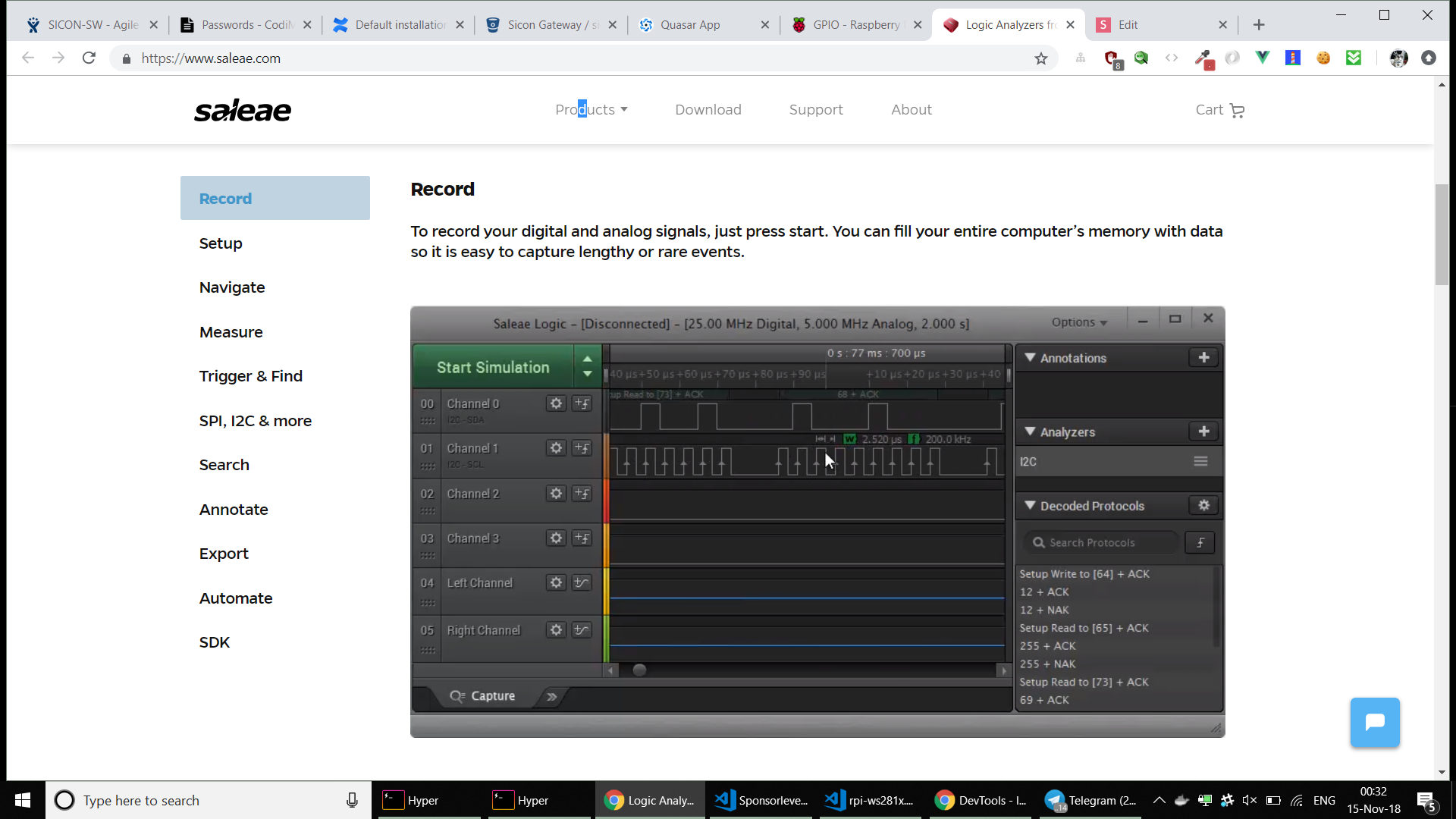This screenshot has width=1456, height=819.
Task: Add a new analyzer with plus icon
Action: [x=1203, y=431]
